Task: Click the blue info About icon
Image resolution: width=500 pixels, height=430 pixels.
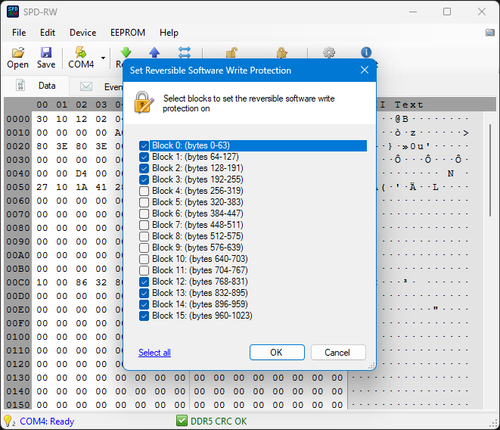Action: coord(366,52)
